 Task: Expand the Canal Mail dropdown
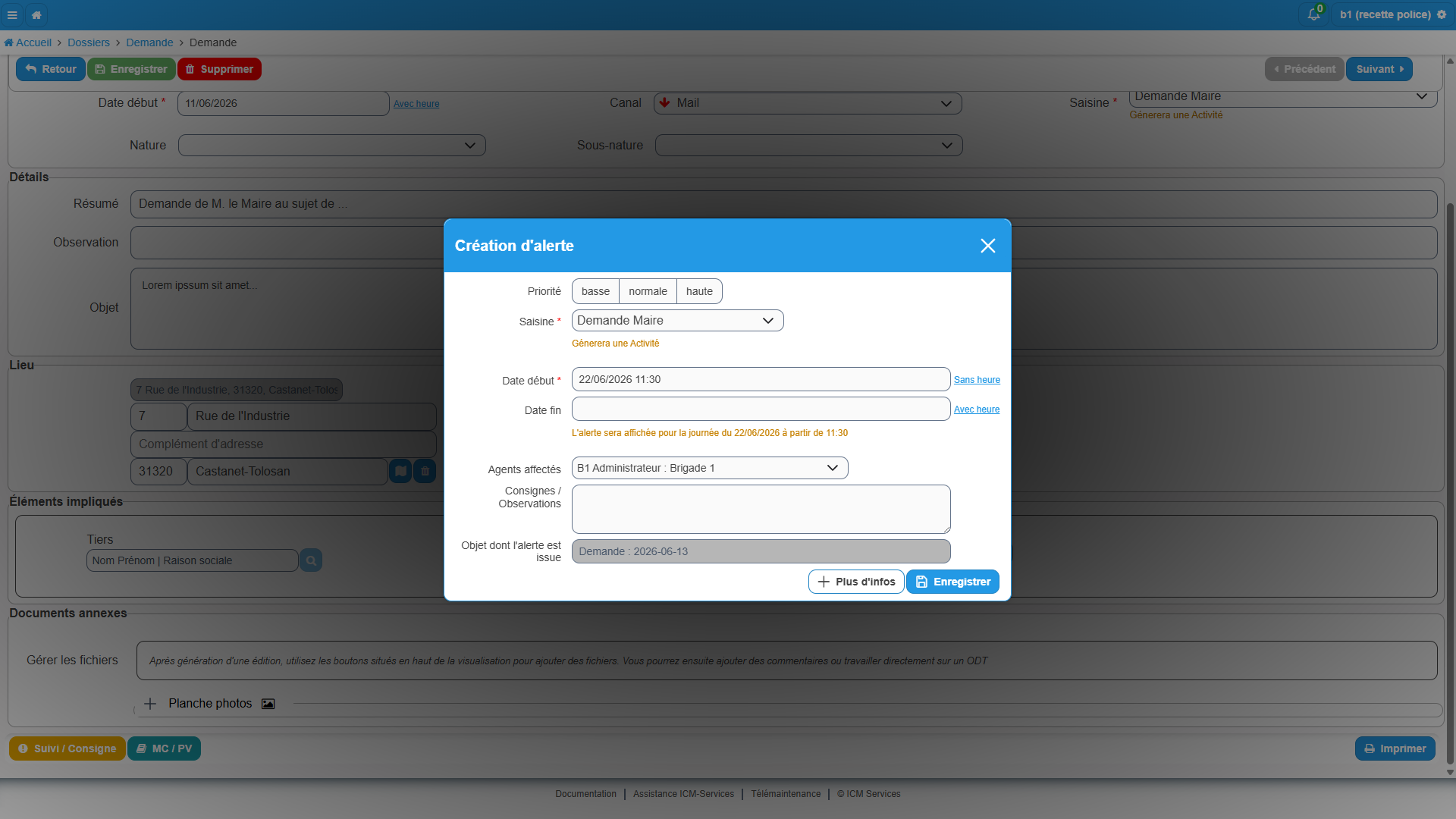click(x=808, y=103)
